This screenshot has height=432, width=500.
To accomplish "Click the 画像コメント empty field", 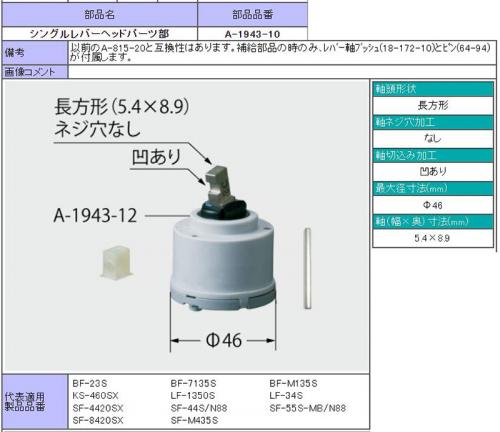I will [x=282, y=72].
